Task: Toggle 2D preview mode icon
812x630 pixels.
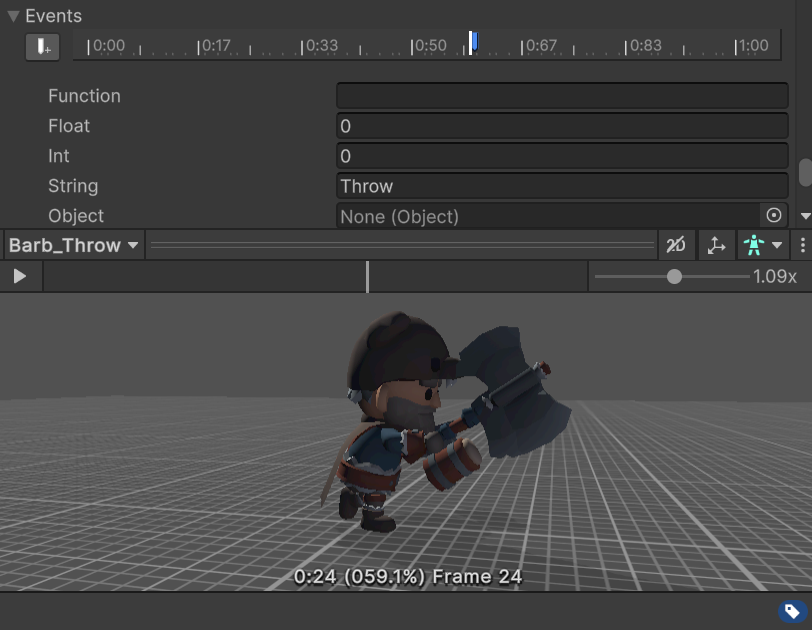Action: (676, 245)
